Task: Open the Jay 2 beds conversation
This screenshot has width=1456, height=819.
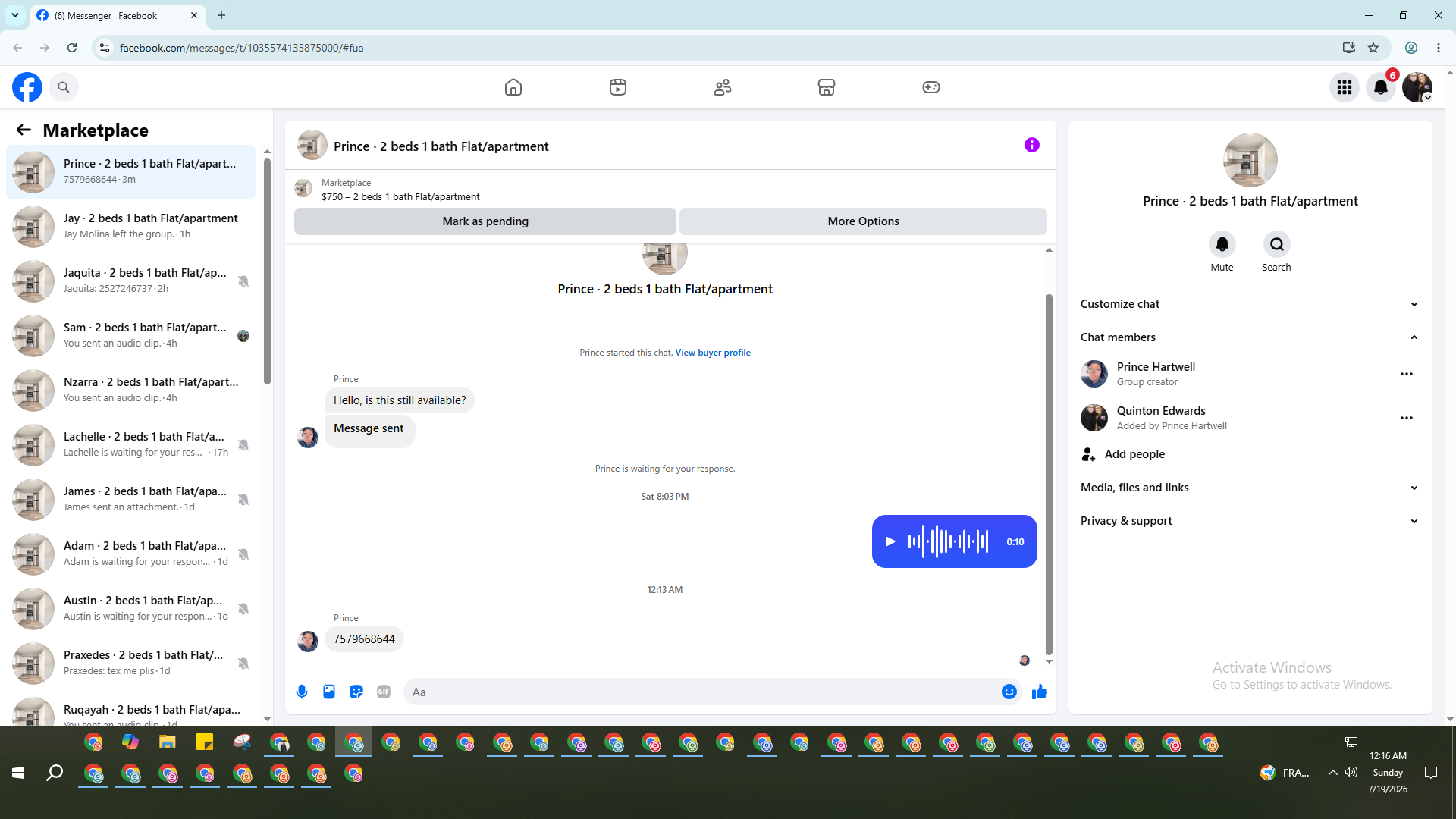Action: coord(131,226)
